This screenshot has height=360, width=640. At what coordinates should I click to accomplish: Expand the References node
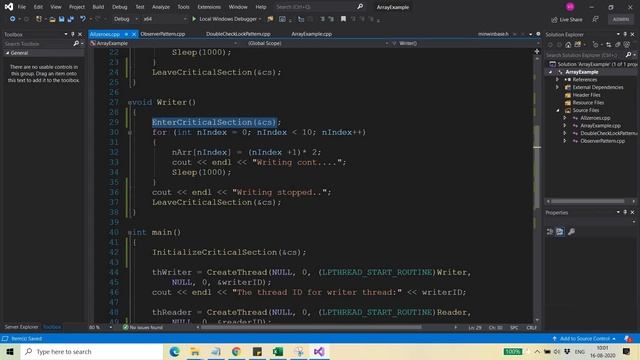point(558,80)
